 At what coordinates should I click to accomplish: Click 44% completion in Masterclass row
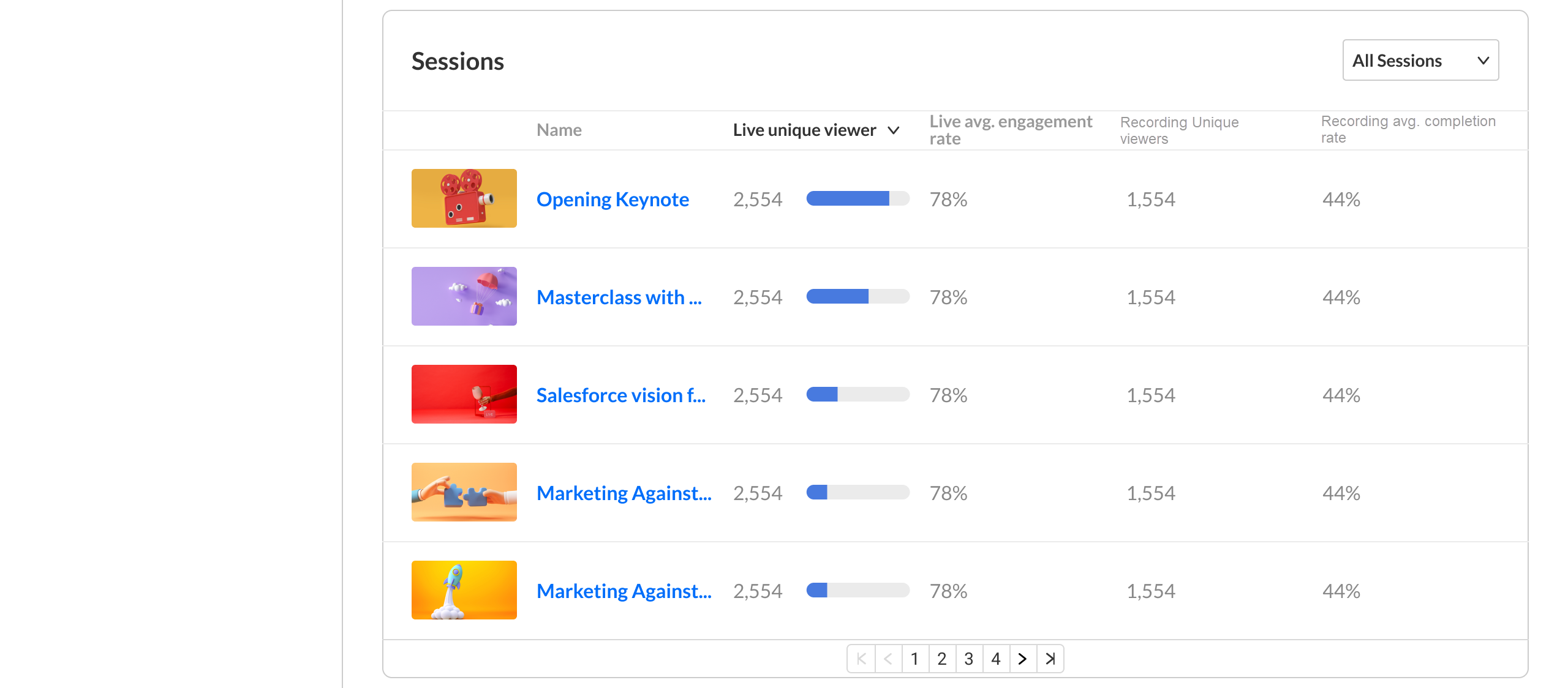1341,297
